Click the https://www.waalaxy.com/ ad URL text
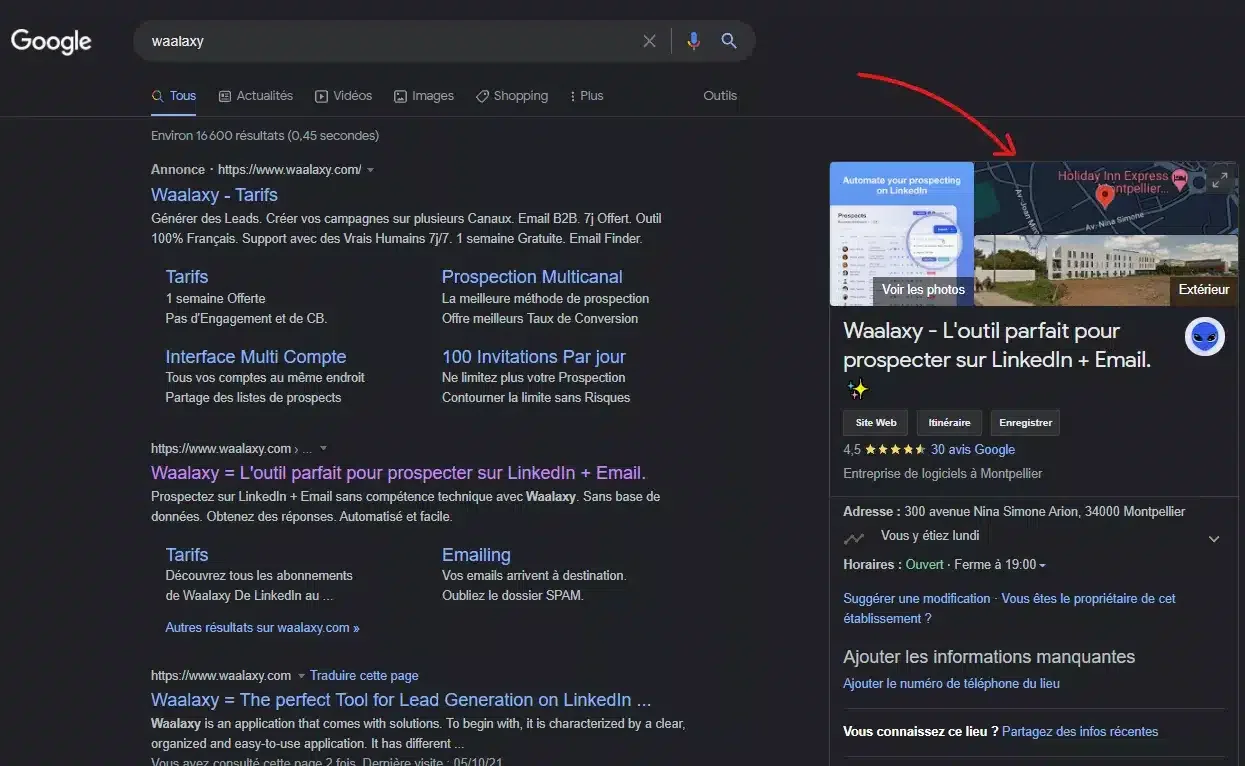Screen dimensions: 1245x766 pyautogui.click(x=290, y=170)
